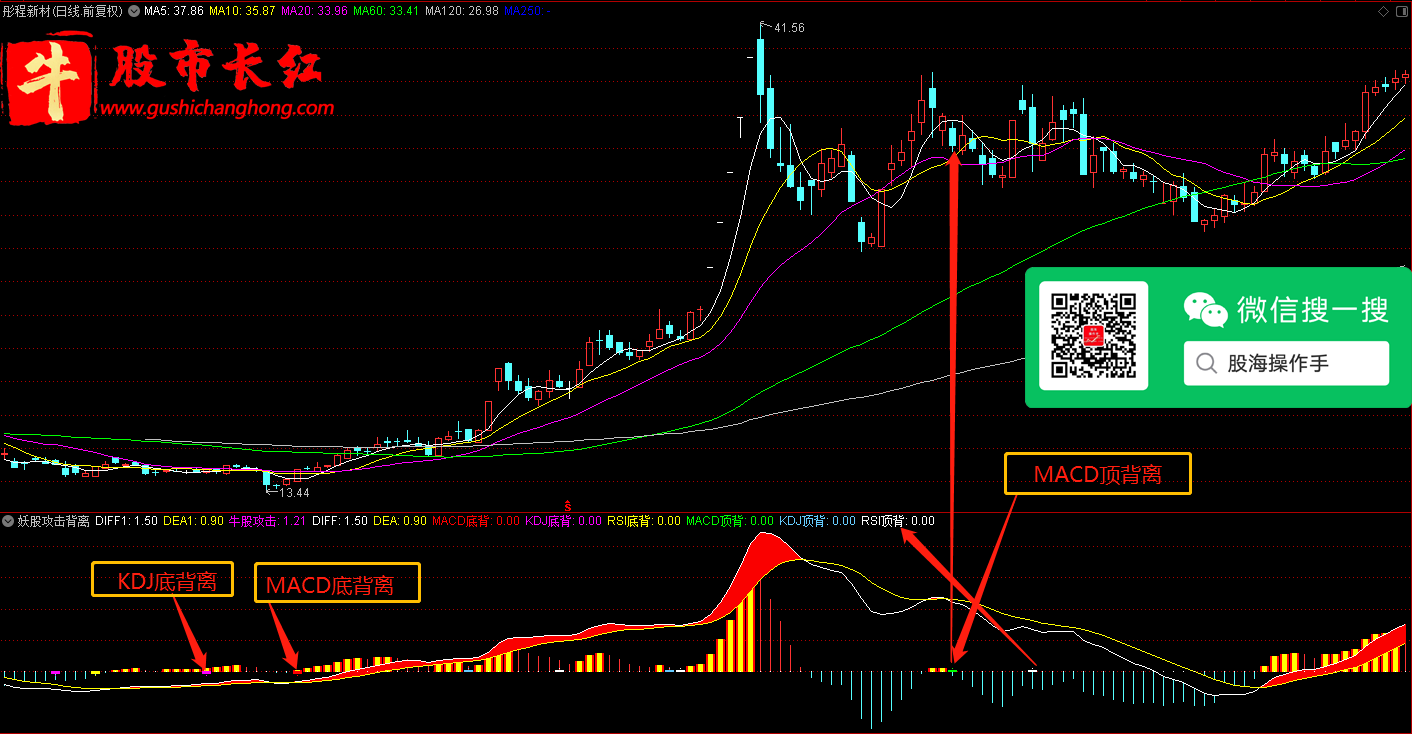The width and height of the screenshot is (1412, 734).
Task: Click the MA10: 35.87 label
Action: click(x=243, y=11)
